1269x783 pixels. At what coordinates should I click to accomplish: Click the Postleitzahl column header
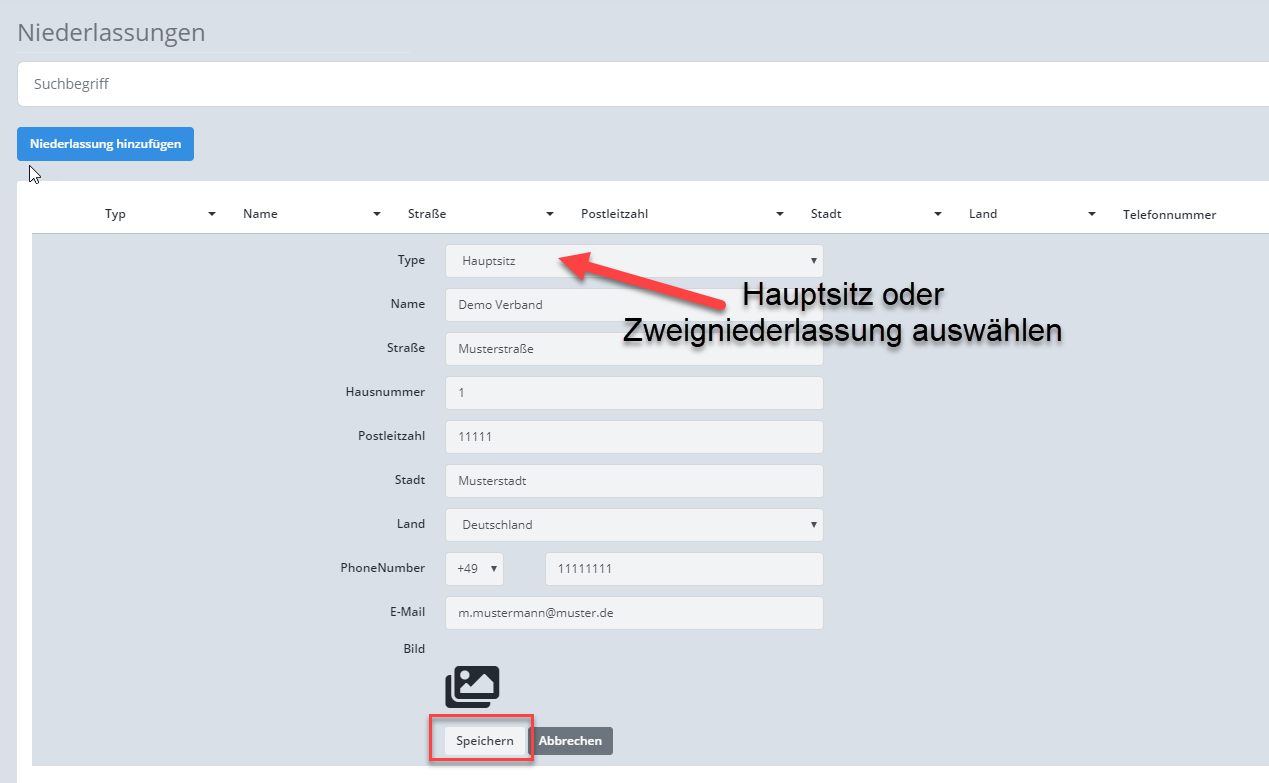[615, 214]
